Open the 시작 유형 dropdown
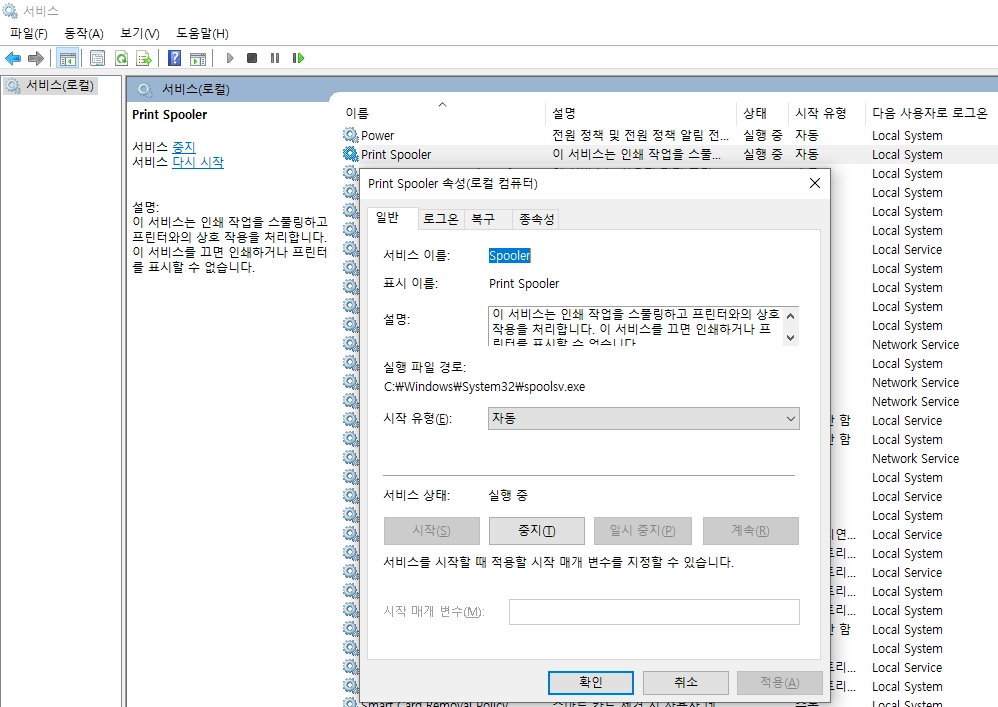Screen dimensions: 998x707 click(643, 419)
